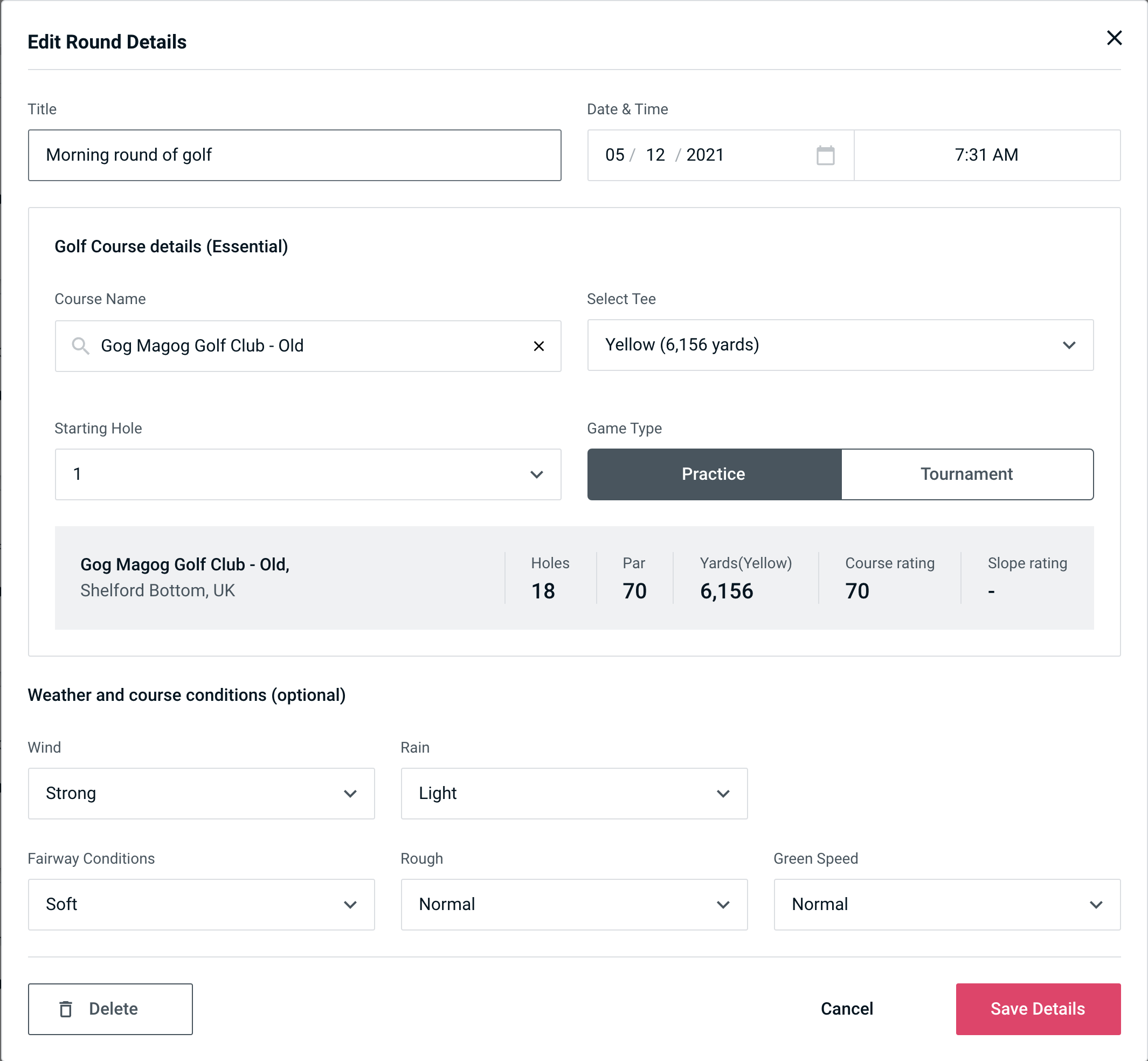Toggle Game Type to Practice
This screenshot has height=1061, width=1148.
[x=714, y=474]
